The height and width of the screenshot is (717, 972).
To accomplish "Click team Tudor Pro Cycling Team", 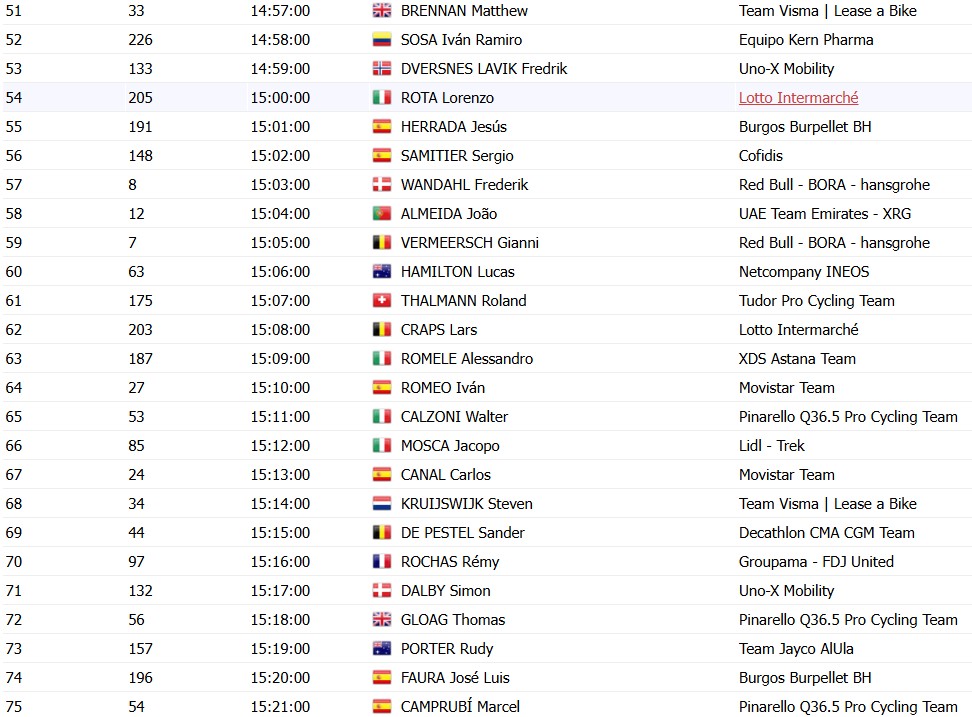I will [x=816, y=301].
